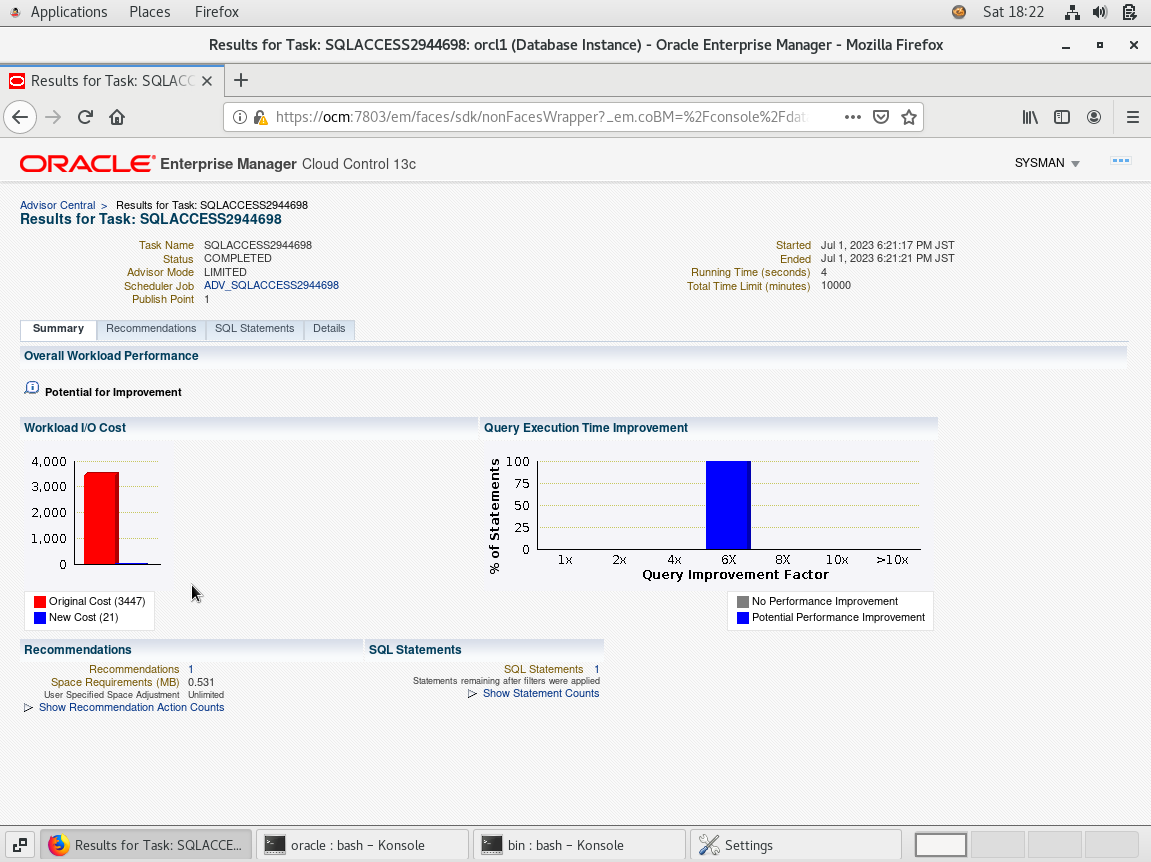1151x862 pixels.
Task: Open Firefox account icon
Action: [x=1094, y=117]
